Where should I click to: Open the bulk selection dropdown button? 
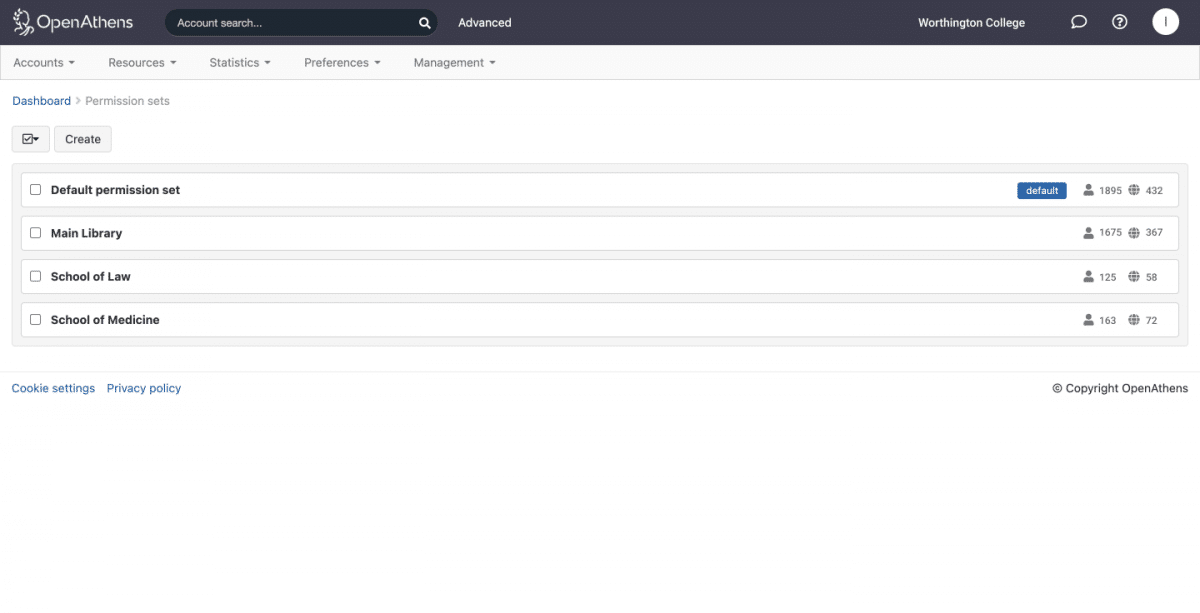[30, 139]
